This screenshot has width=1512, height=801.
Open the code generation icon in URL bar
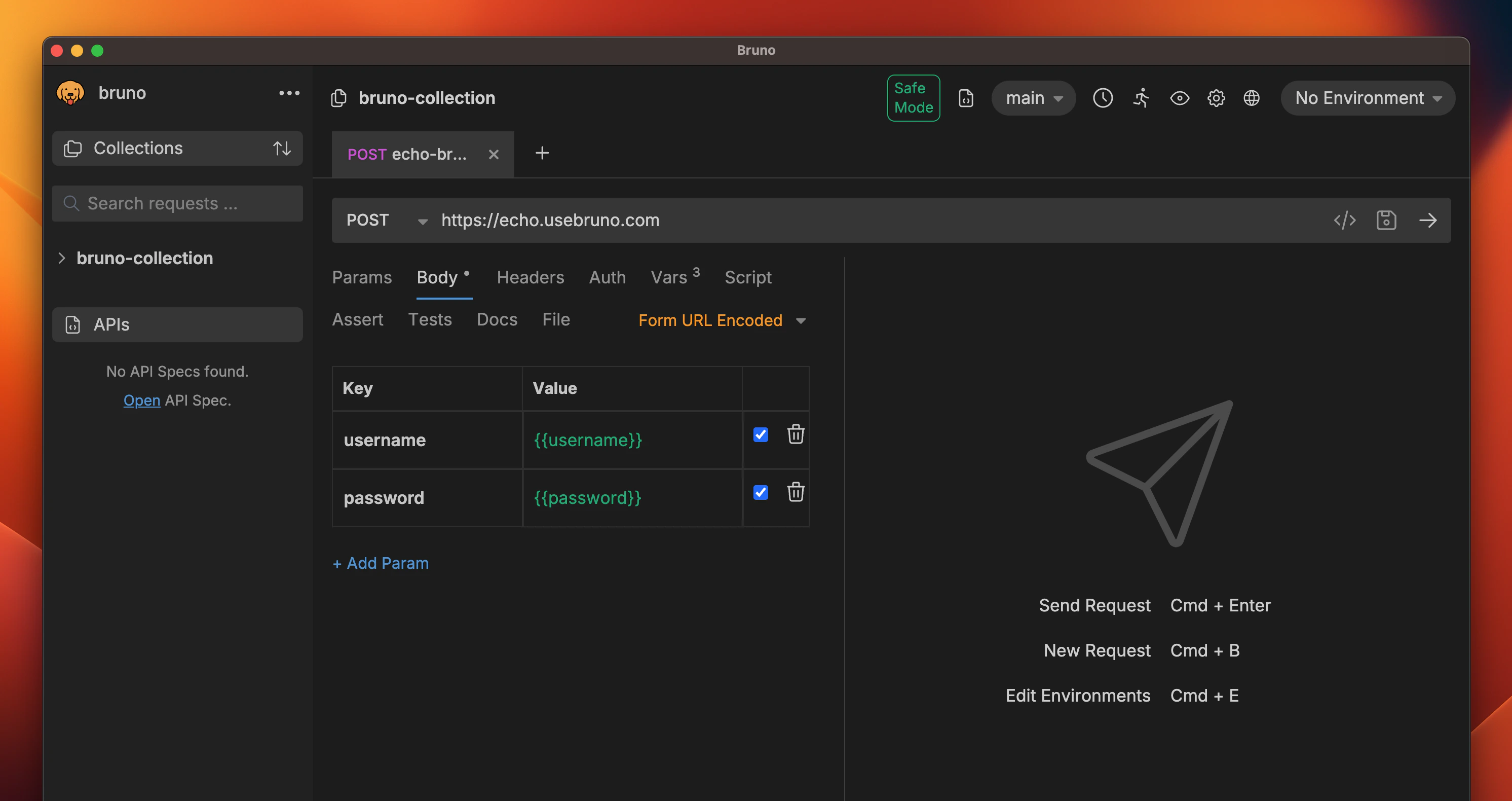point(1345,220)
